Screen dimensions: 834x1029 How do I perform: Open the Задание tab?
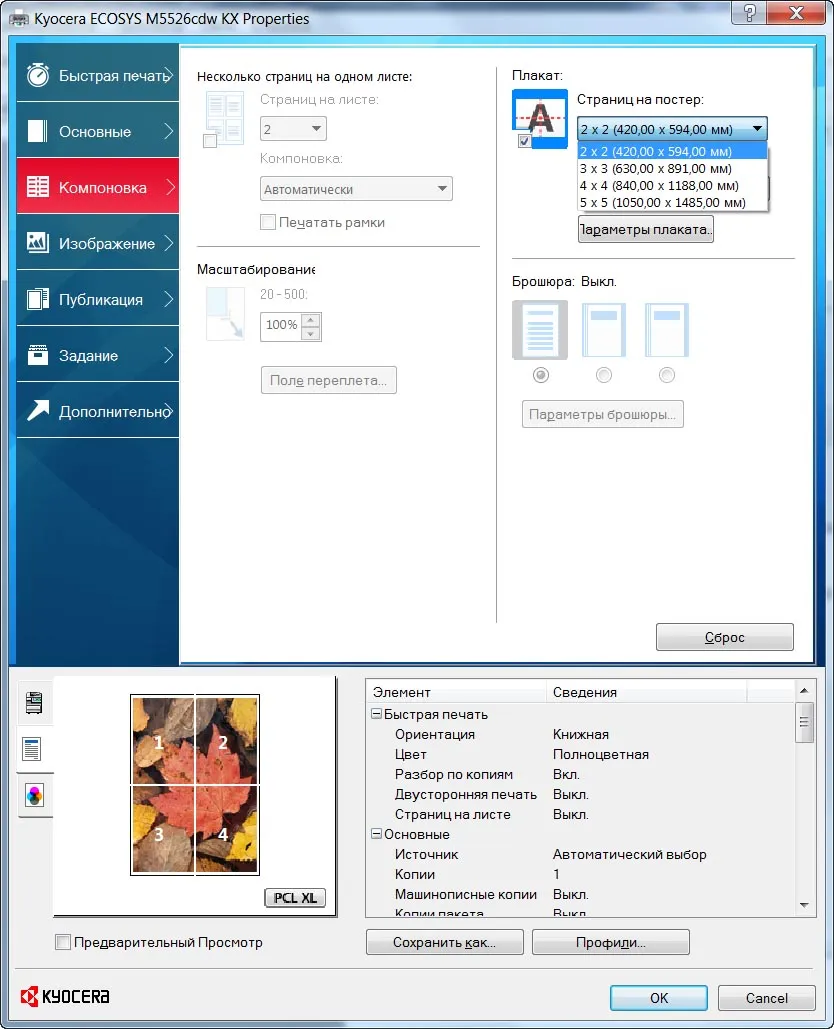point(98,355)
